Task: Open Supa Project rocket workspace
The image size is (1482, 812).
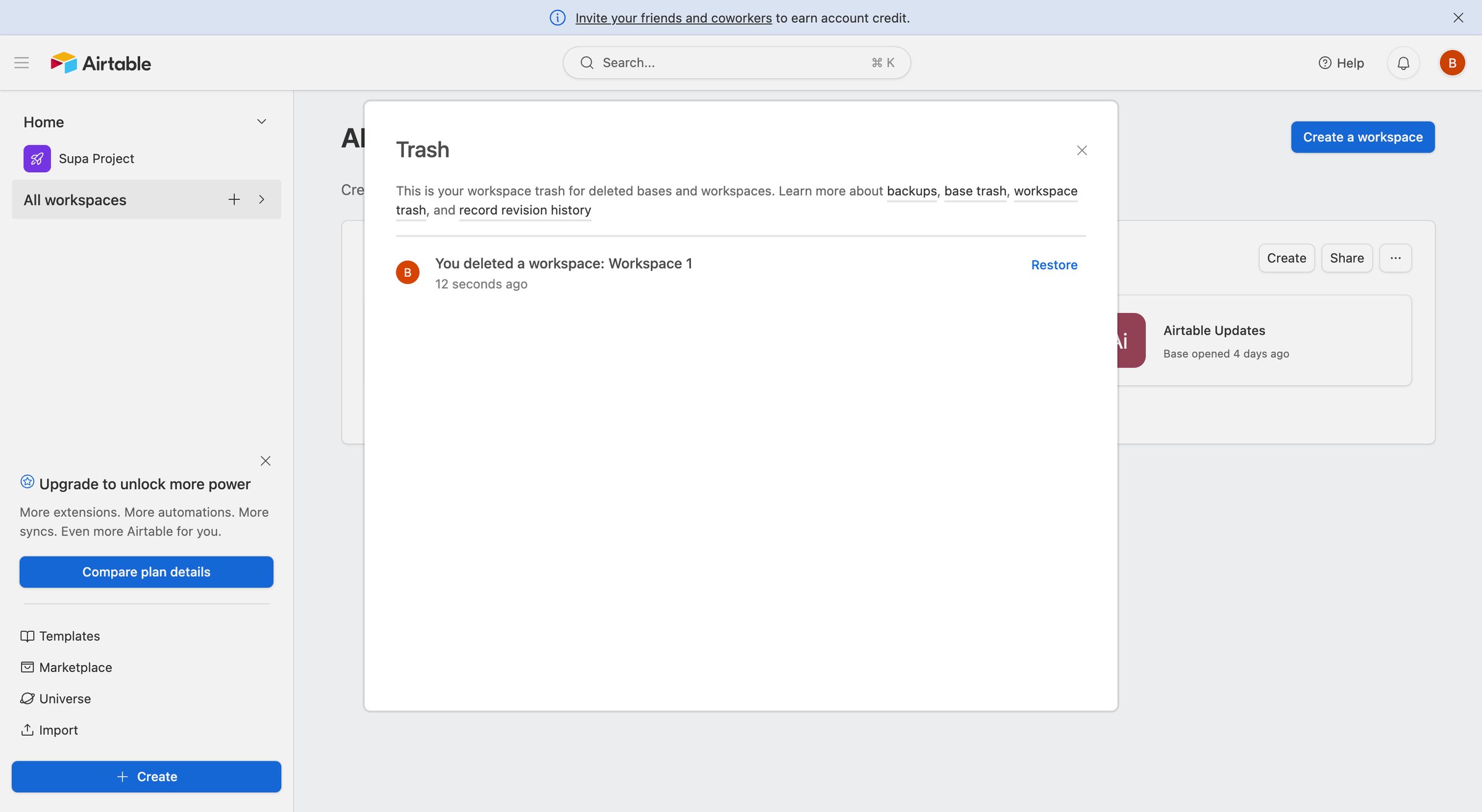Action: [x=79, y=159]
